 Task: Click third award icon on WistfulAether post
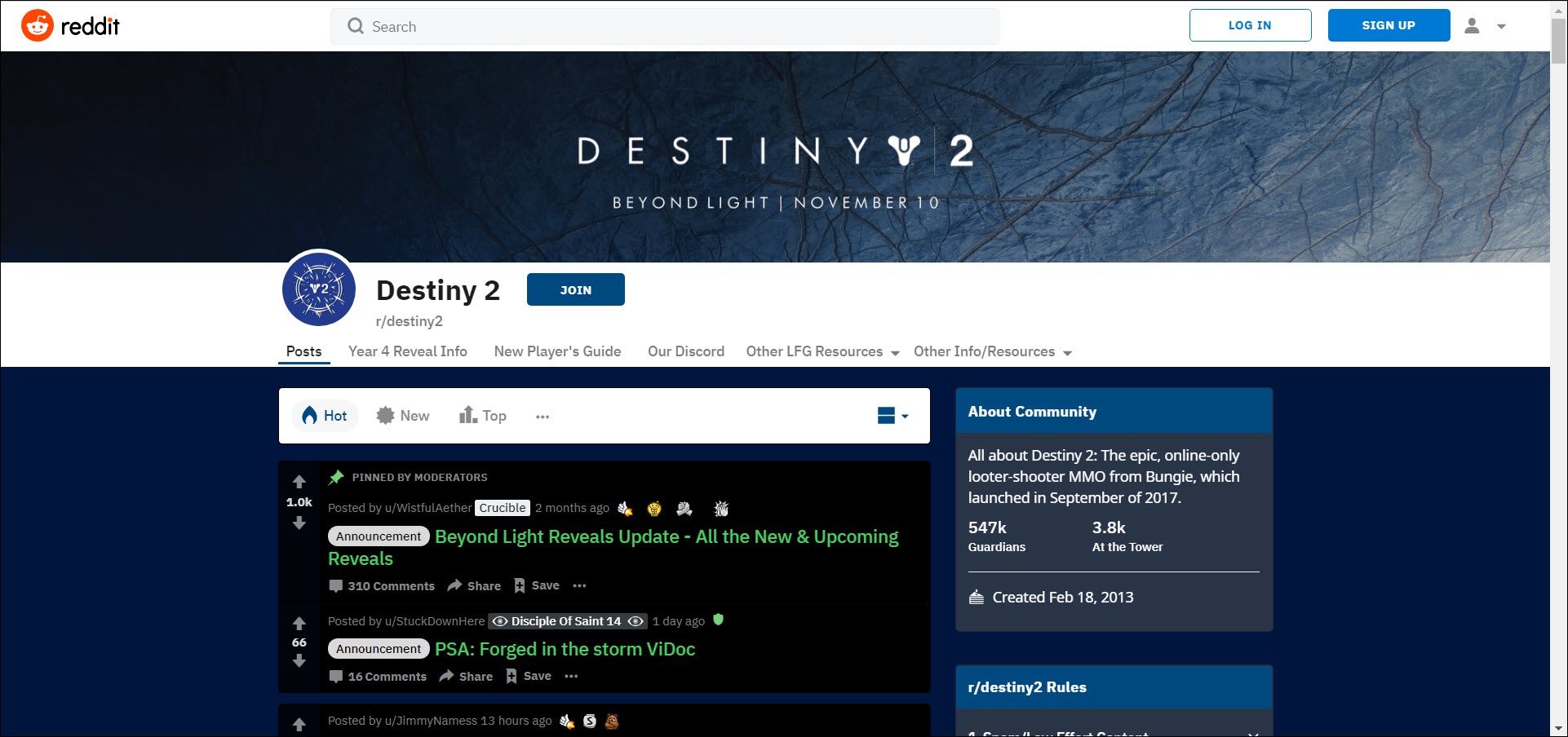pyautogui.click(x=684, y=509)
